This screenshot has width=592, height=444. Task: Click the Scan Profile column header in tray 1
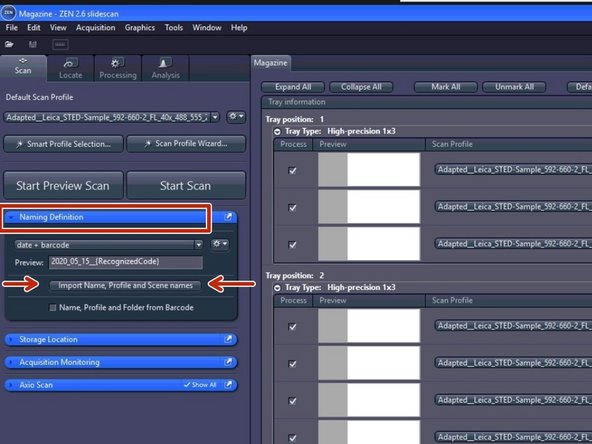pyautogui.click(x=509, y=144)
